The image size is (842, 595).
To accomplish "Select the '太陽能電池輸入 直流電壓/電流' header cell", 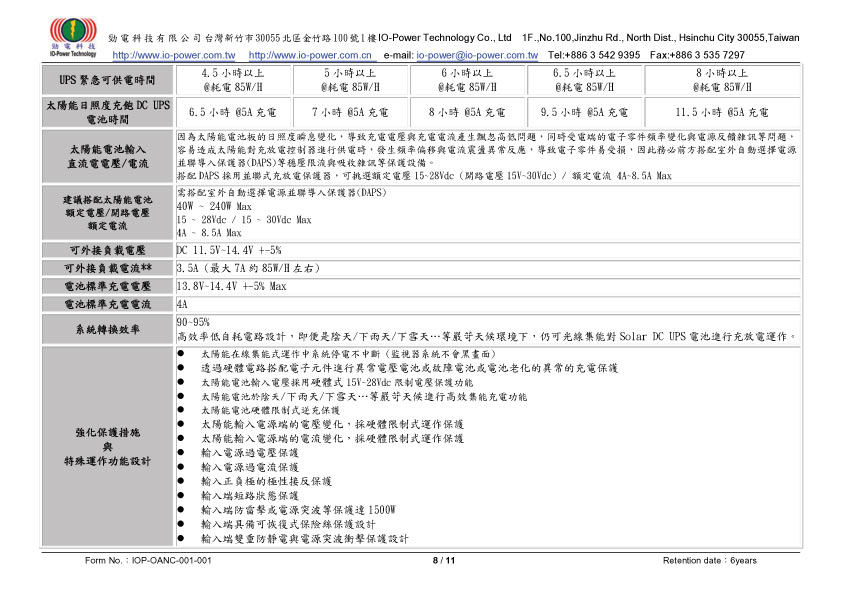I will click(108, 155).
